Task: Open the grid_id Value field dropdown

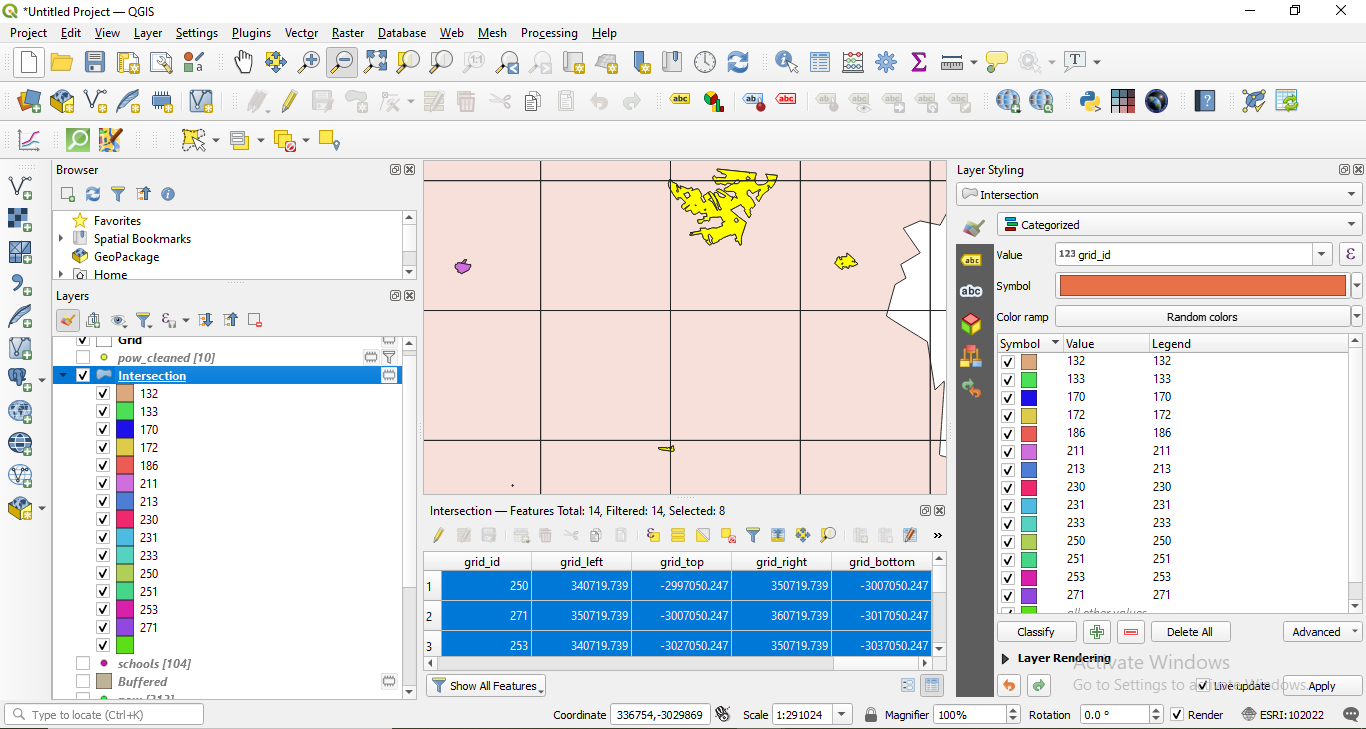Action: click(x=1322, y=254)
